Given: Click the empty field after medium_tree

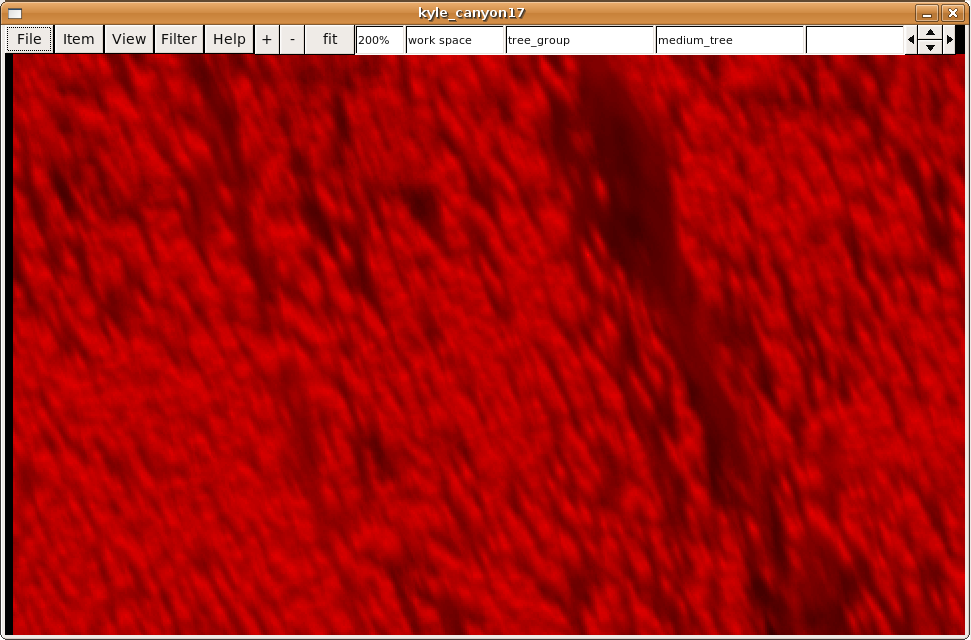Looking at the screenshot, I should click(x=855, y=40).
